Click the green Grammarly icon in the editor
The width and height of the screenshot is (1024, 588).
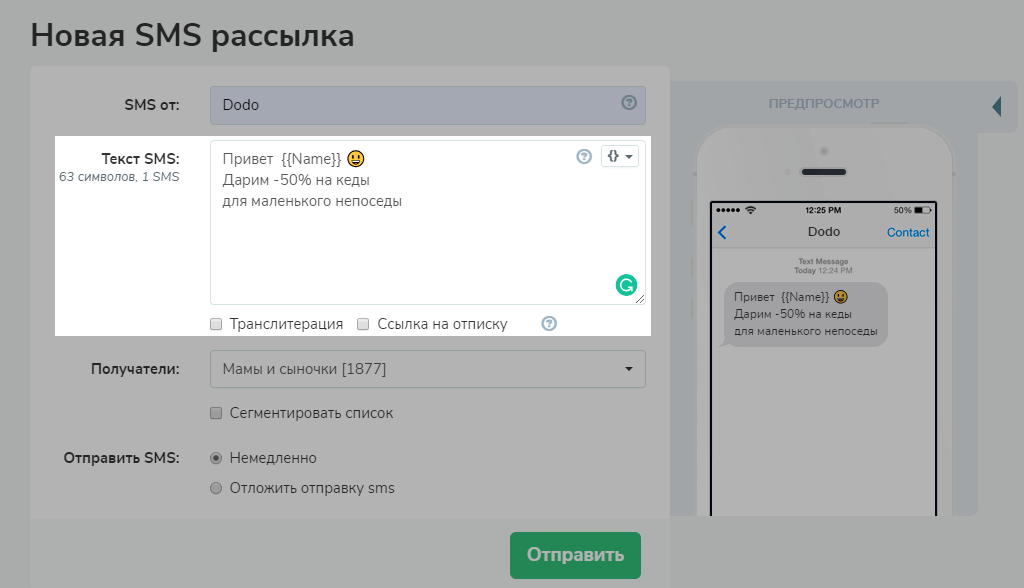pyautogui.click(x=626, y=285)
